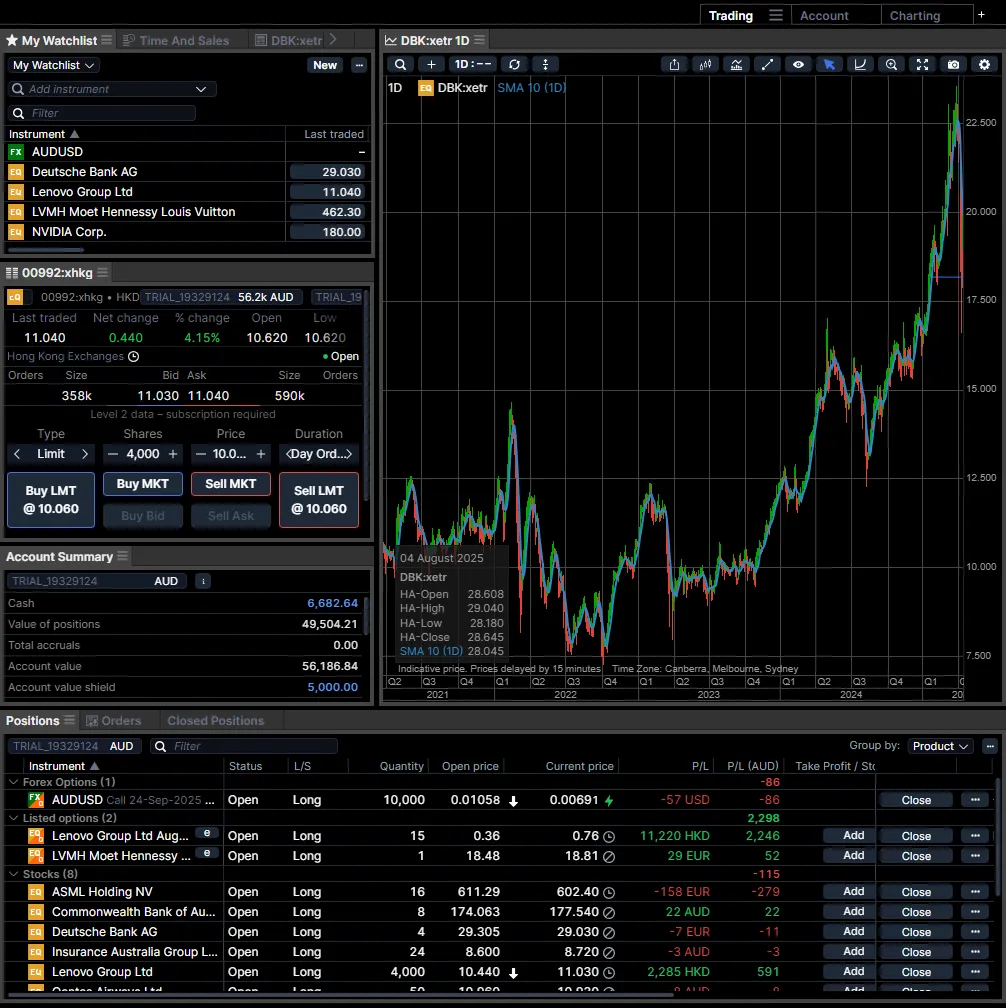Toggle the eye visibility icon in chart toolbar

tap(798, 64)
